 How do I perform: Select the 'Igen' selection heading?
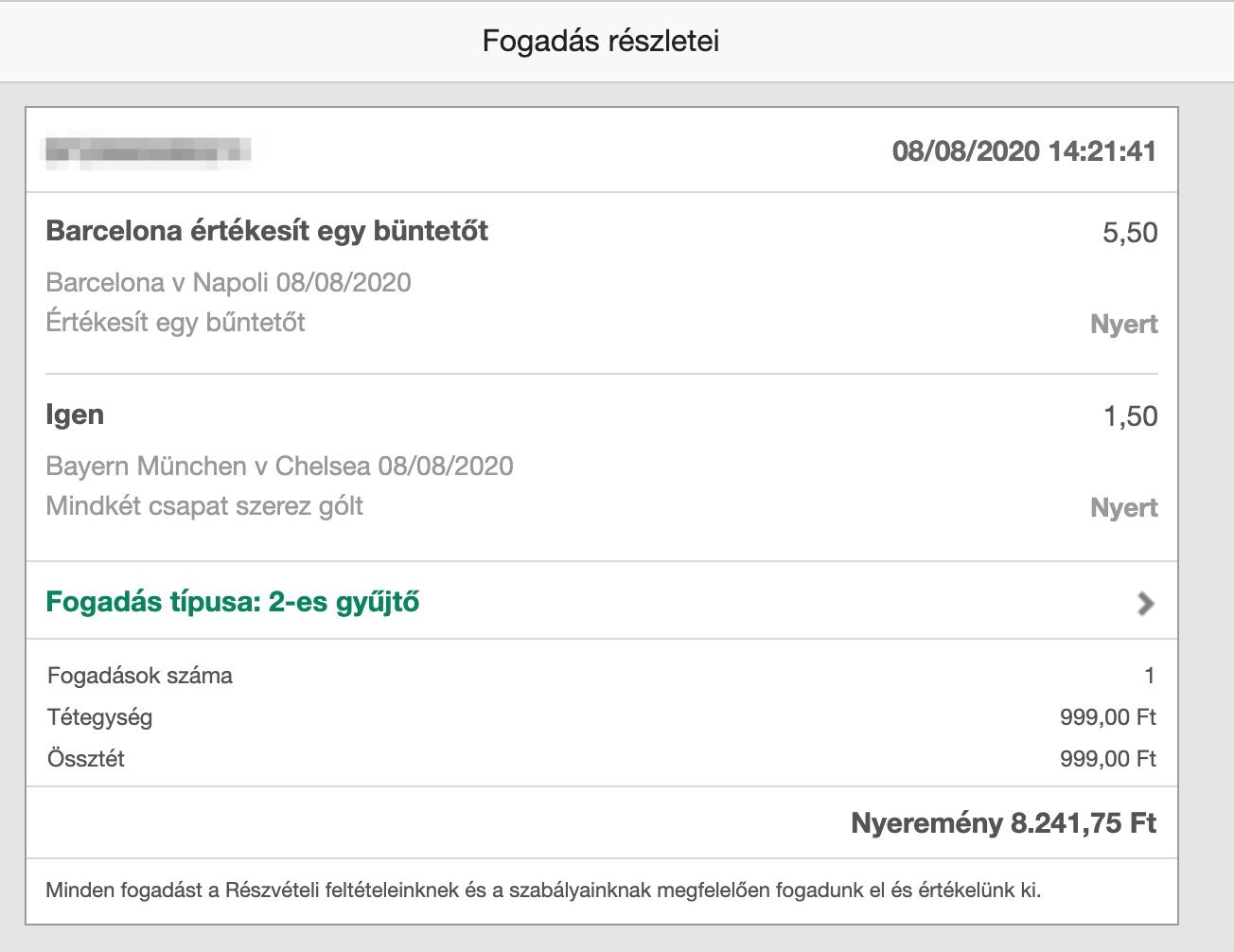pos(75,415)
